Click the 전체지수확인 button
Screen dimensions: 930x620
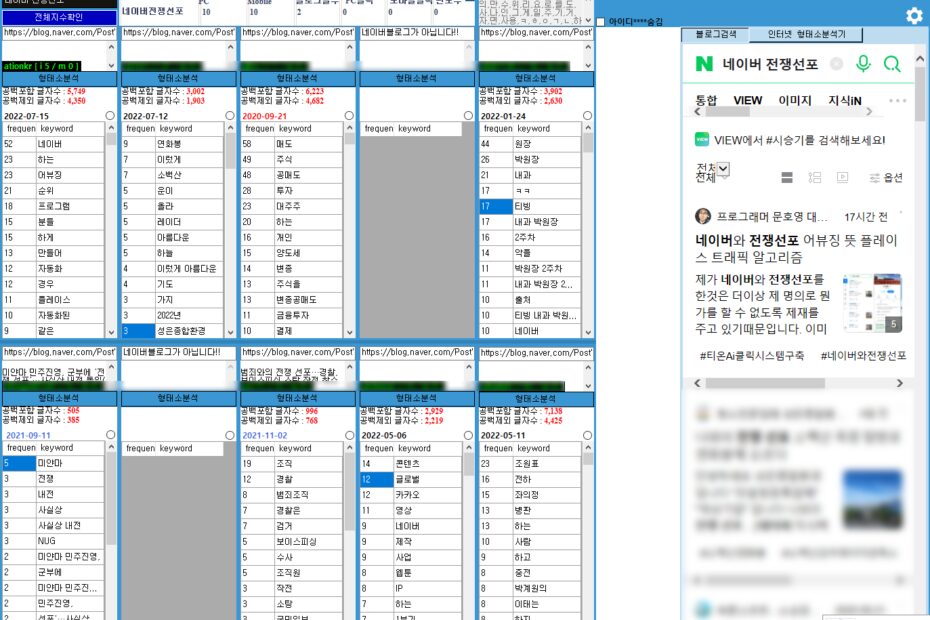(x=59, y=17)
